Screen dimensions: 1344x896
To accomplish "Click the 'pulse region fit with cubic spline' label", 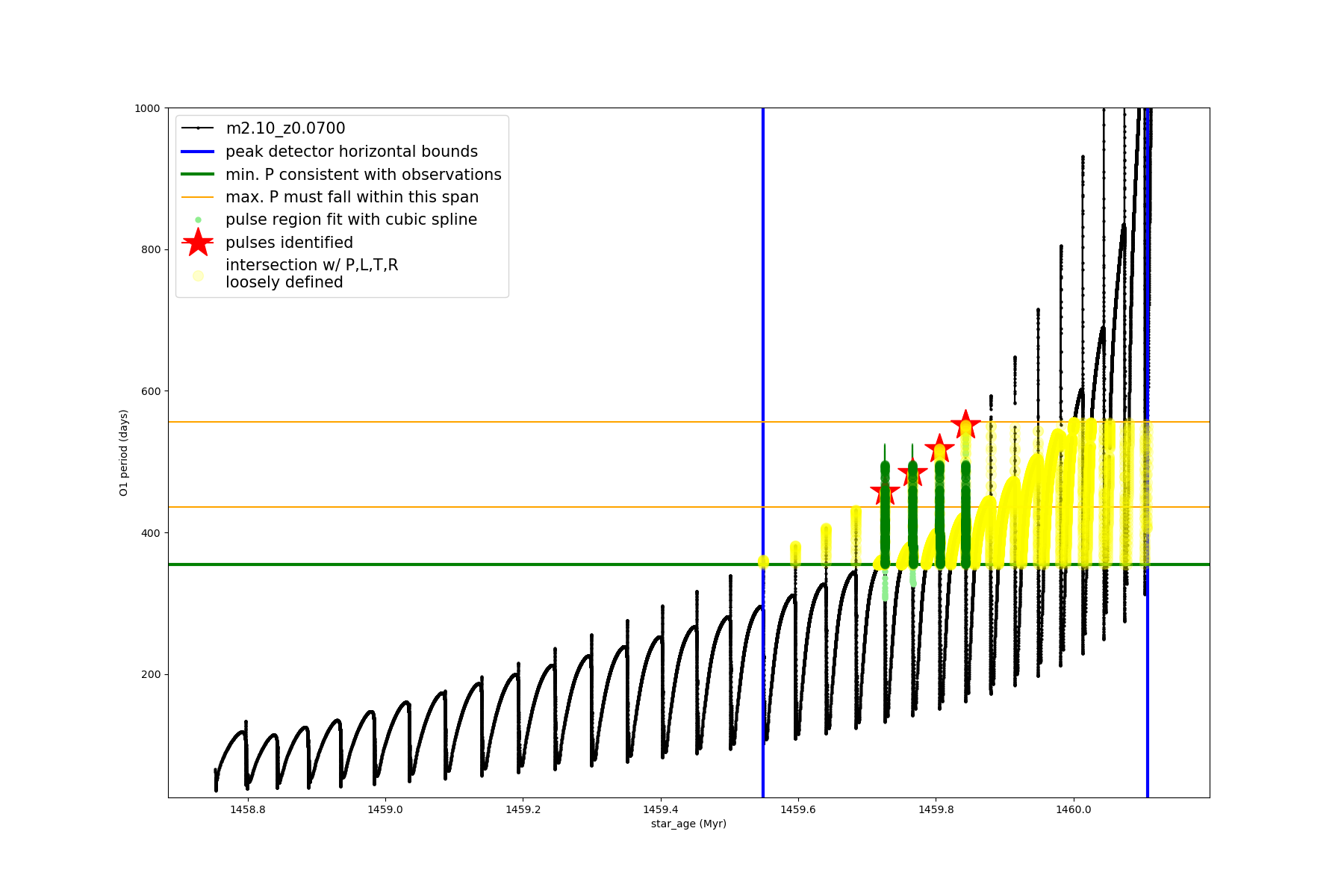I will 351,220.
